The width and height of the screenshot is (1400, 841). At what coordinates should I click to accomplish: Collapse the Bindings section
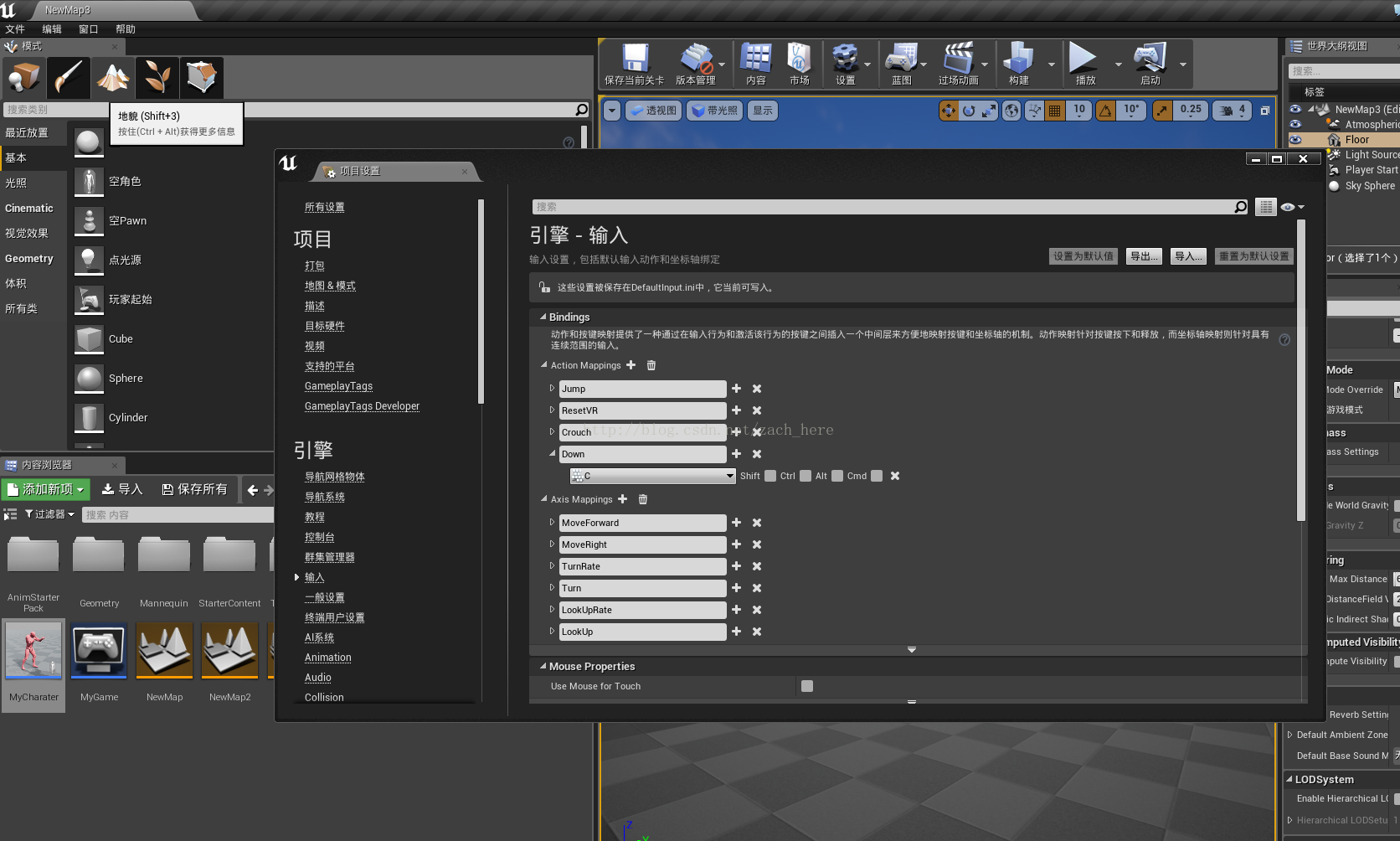coord(543,317)
